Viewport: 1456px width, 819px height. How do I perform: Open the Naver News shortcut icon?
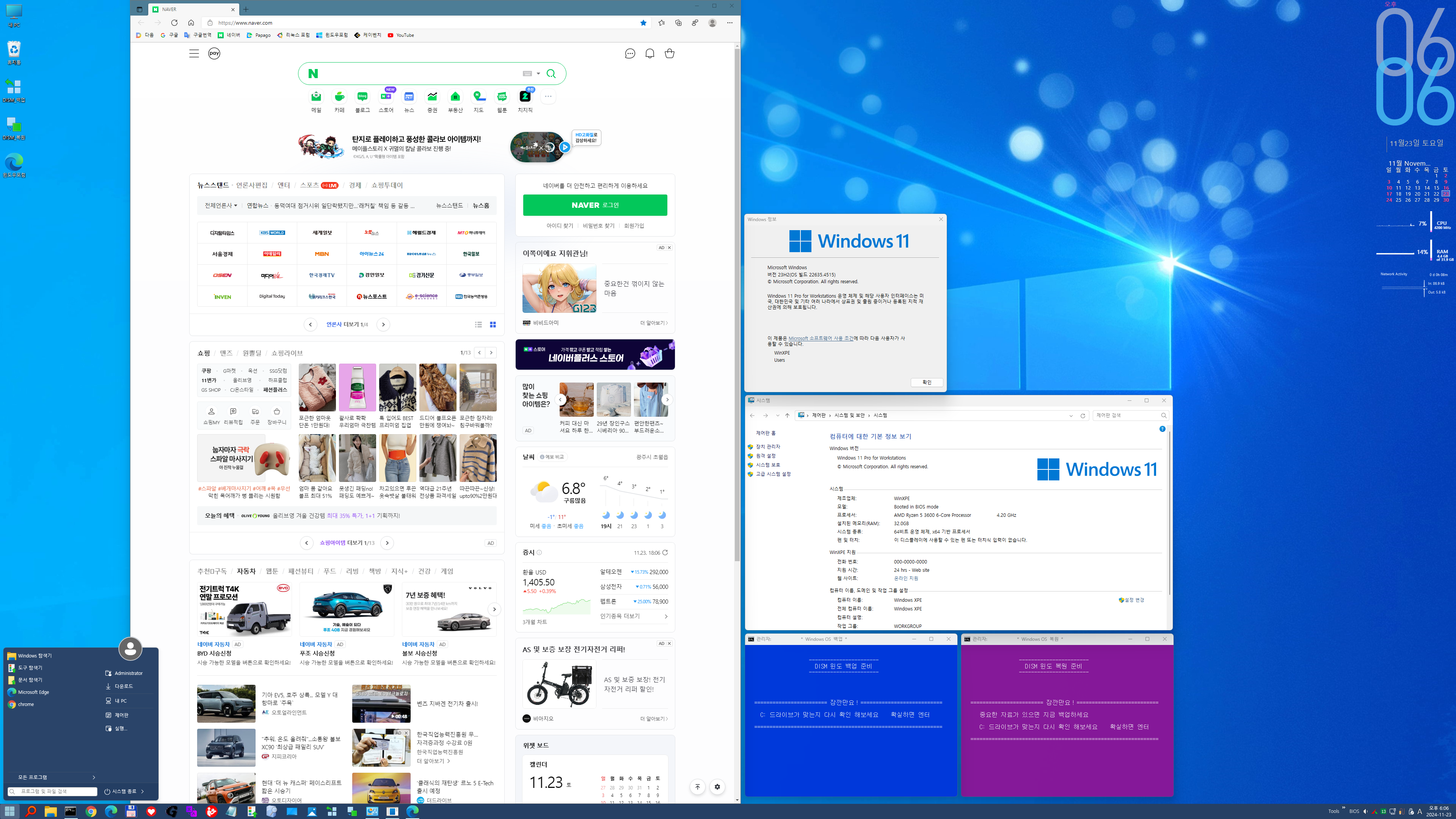coord(409,97)
